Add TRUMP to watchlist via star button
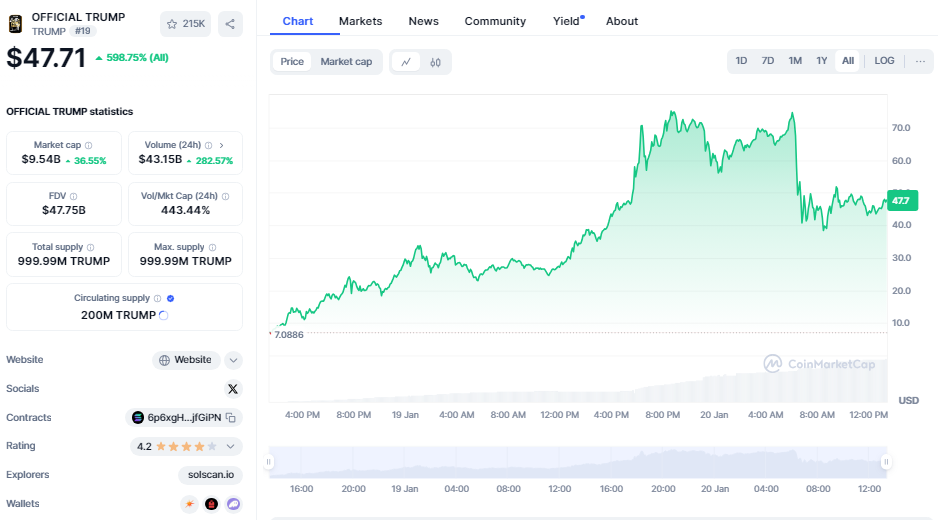This screenshot has width=938, height=520. [185, 24]
